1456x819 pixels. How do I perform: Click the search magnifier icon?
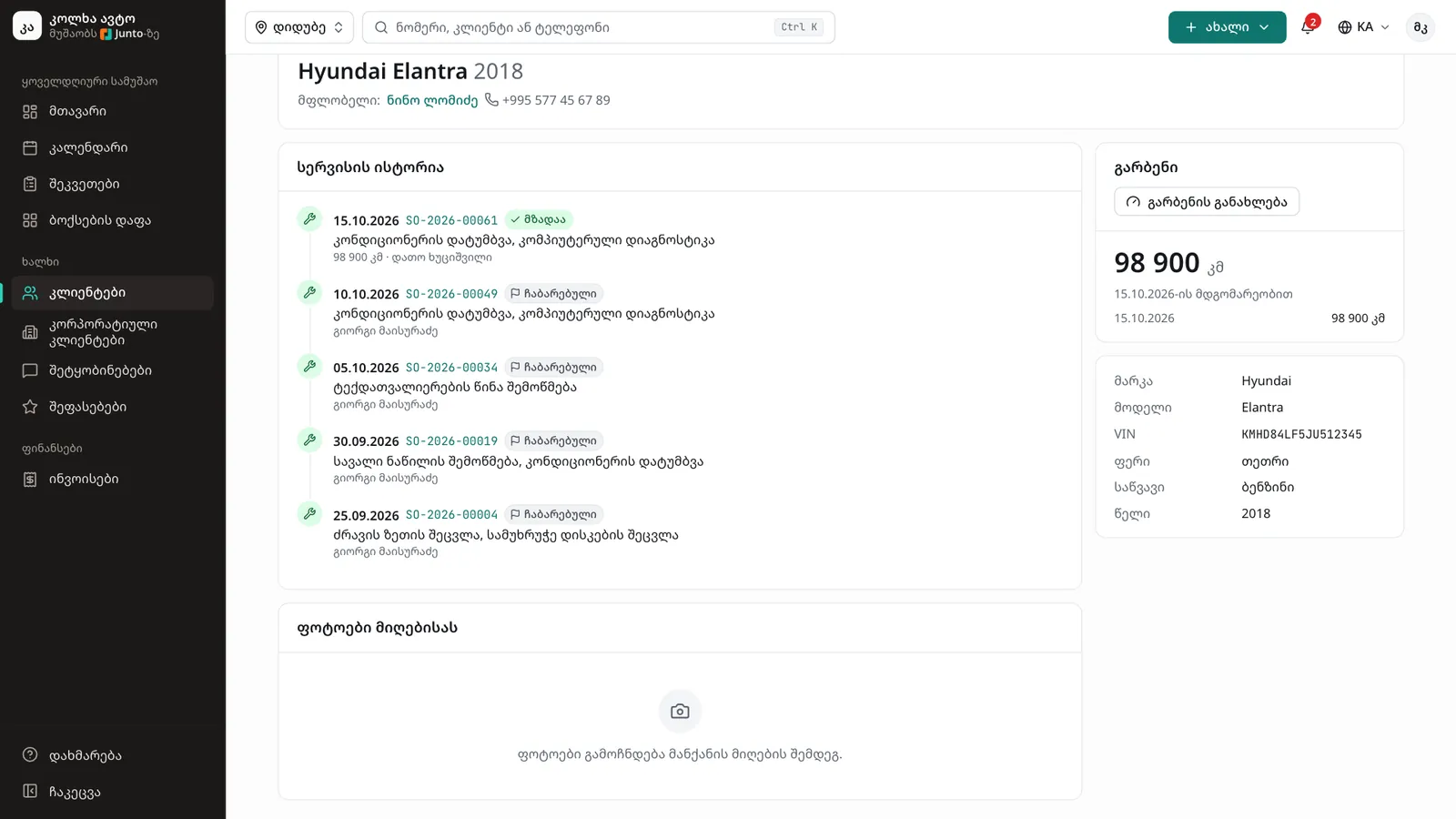[x=381, y=27]
